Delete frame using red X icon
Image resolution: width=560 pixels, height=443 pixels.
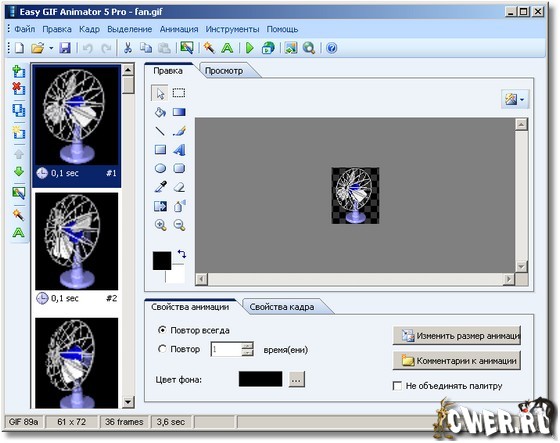coord(19,88)
